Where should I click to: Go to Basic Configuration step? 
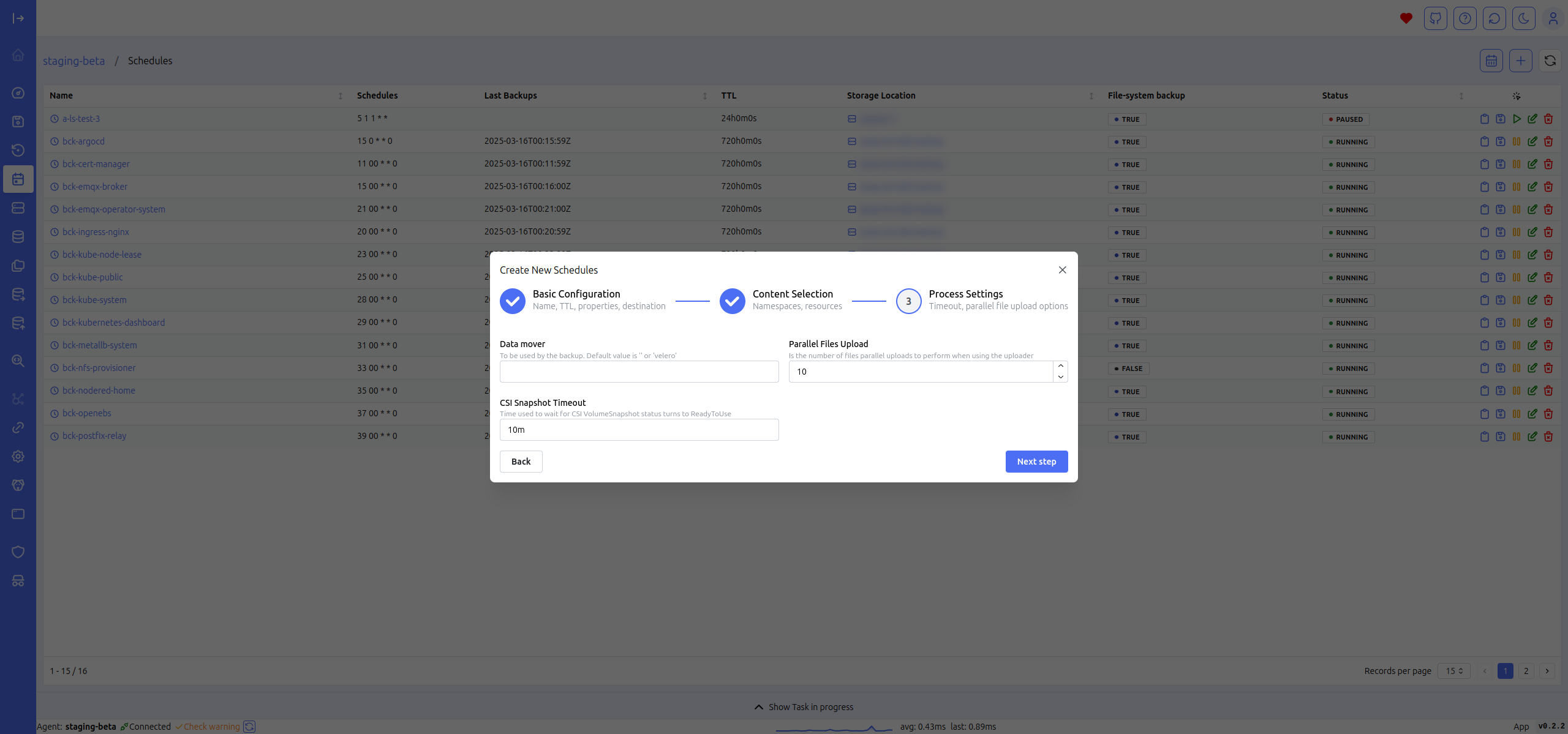point(582,301)
